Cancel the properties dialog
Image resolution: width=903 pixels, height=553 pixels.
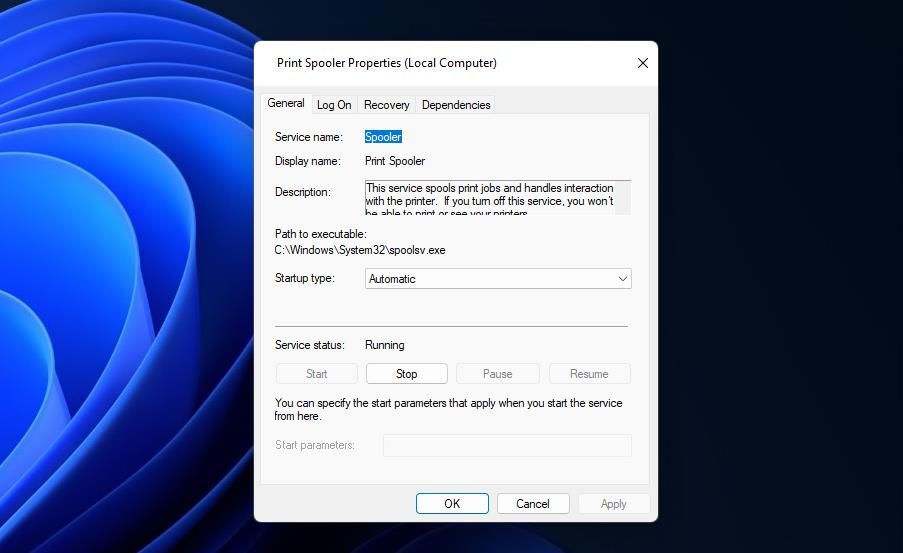533,503
